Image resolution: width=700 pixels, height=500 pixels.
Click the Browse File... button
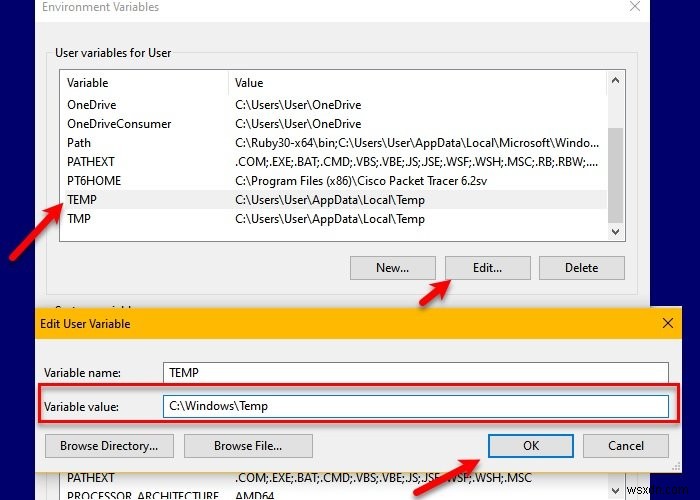pyautogui.click(x=248, y=446)
